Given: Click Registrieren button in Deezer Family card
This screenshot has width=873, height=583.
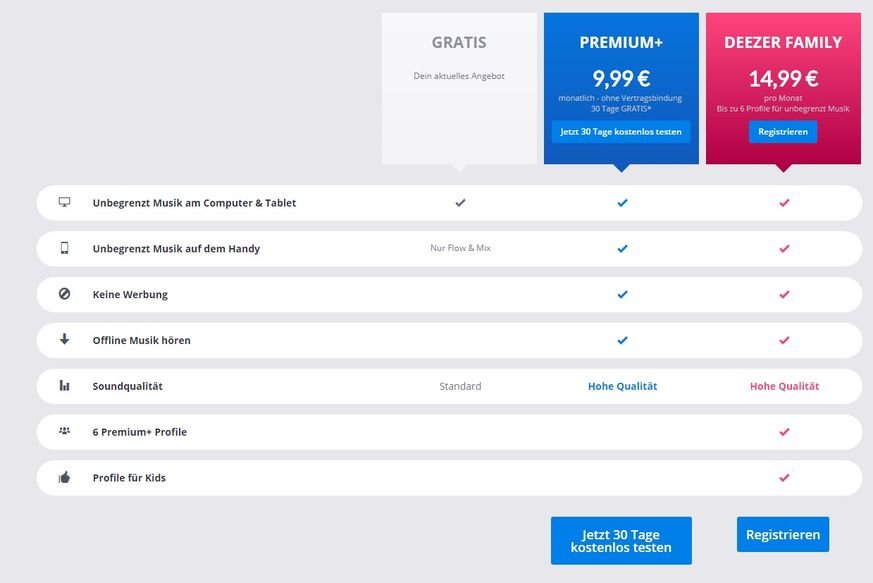Looking at the screenshot, I should pyautogui.click(x=783, y=132).
